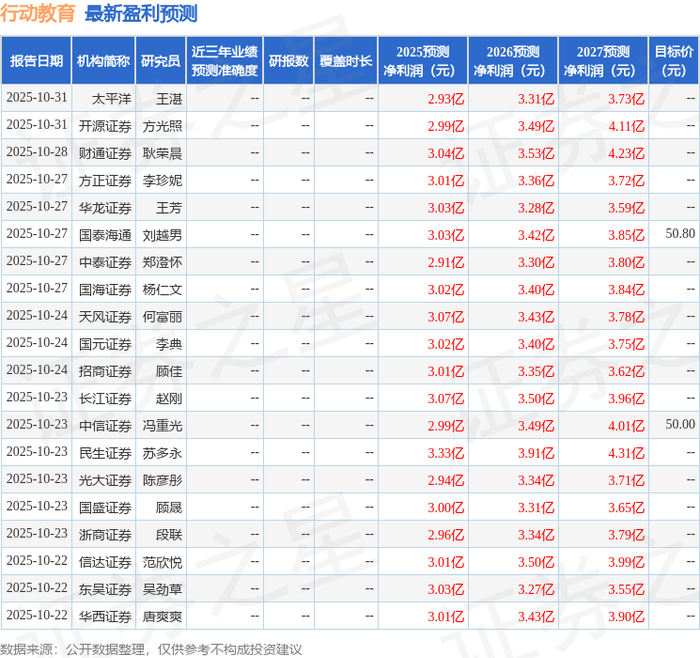This screenshot has width=700, height=658.
Task: Select the 华龙证券 institution cell
Action: (x=105, y=208)
